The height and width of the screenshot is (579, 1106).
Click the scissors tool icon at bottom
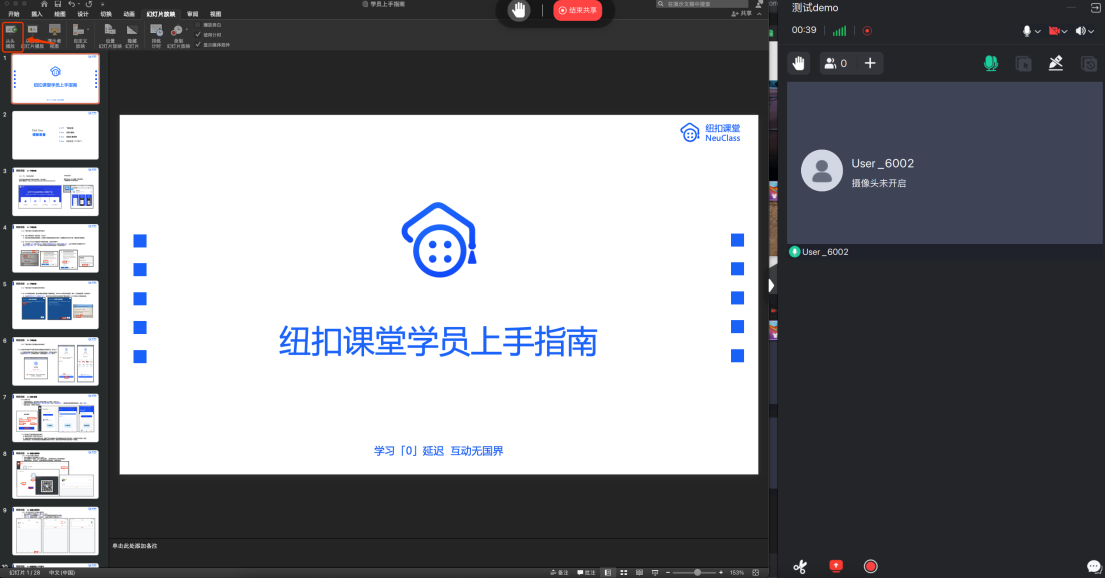point(800,566)
